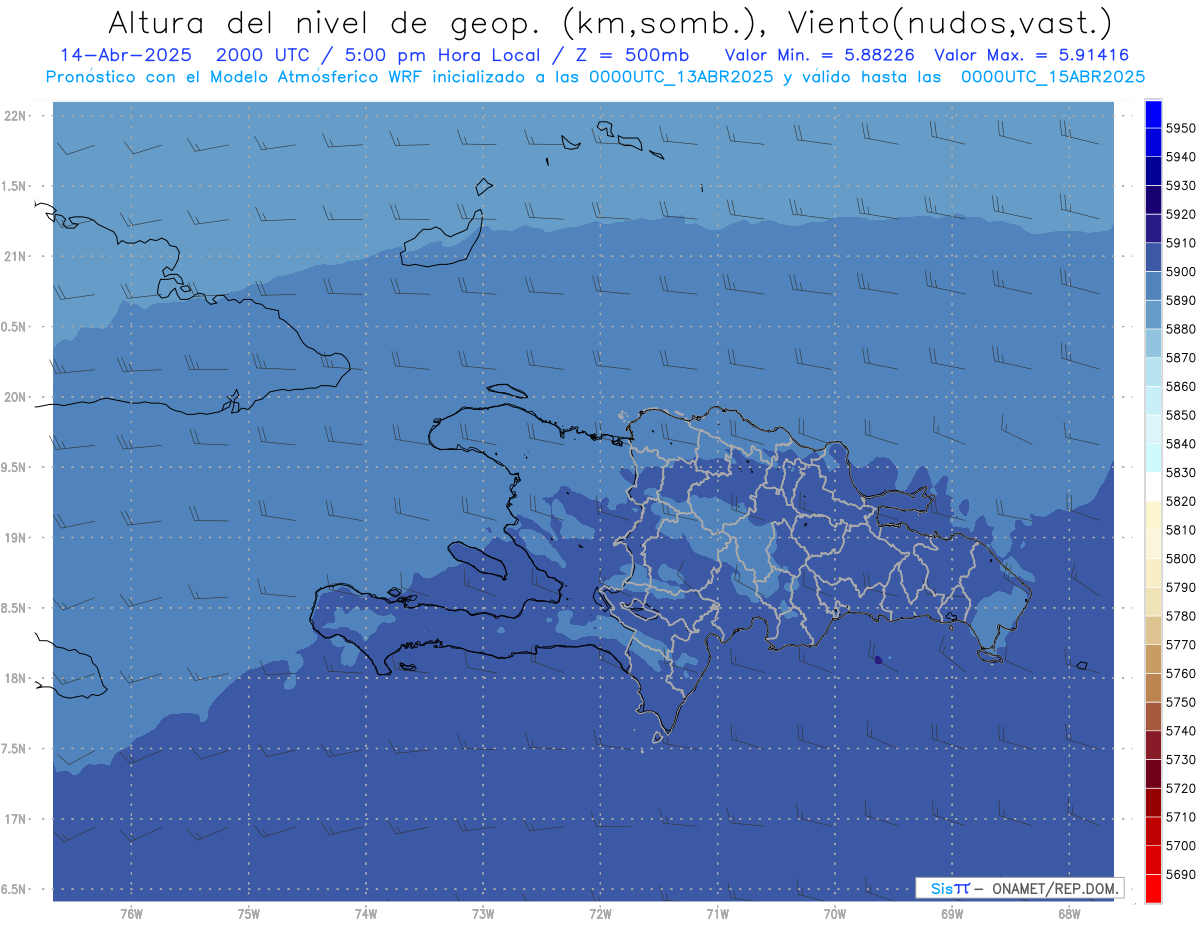1200x927 pixels.
Task: Click the legend swatch between 5900 and 5910
Action: (1153, 257)
